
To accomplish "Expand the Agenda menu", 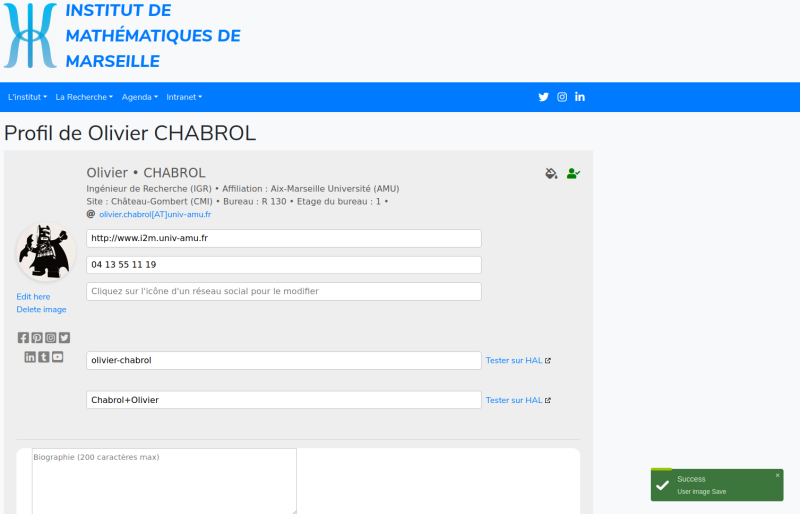I will coord(139,97).
